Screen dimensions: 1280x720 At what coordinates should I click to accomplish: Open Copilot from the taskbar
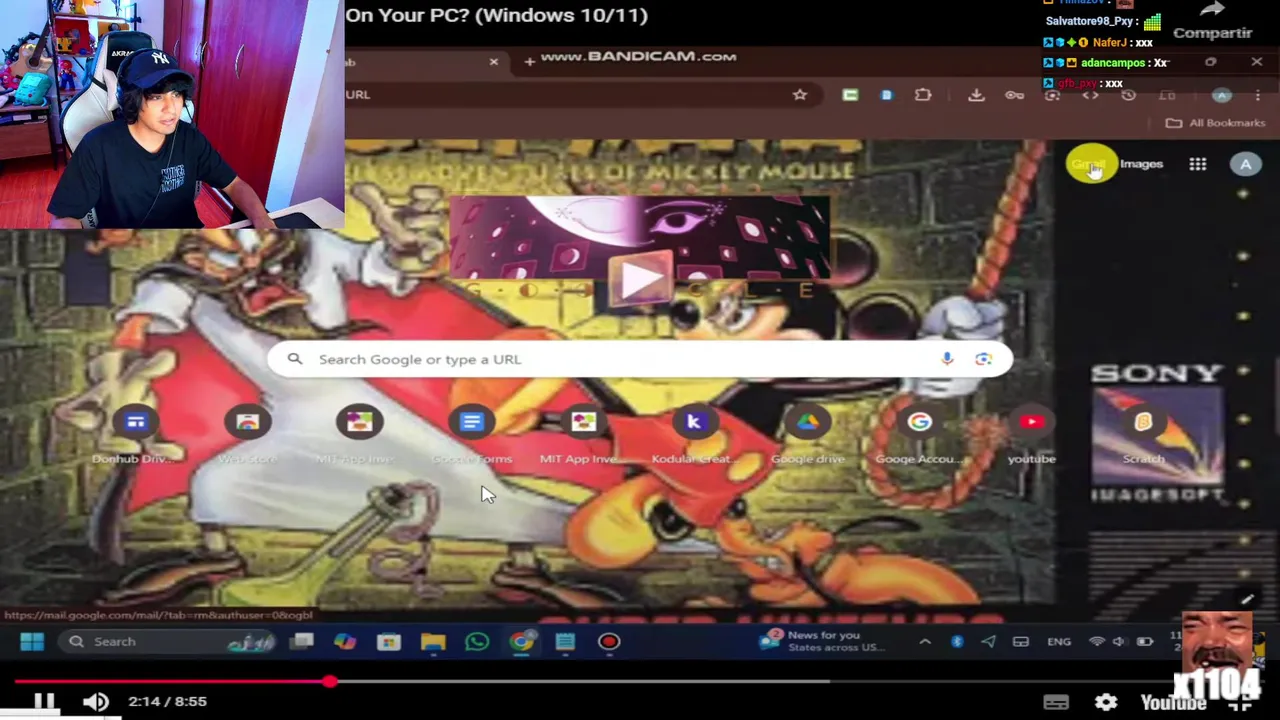click(345, 642)
